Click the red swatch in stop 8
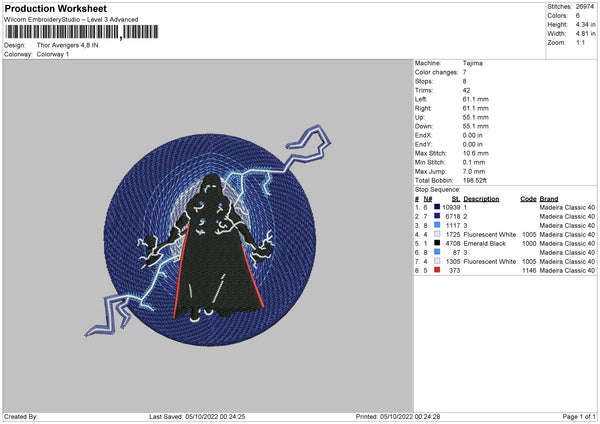600x424 pixels. pyautogui.click(x=437, y=270)
